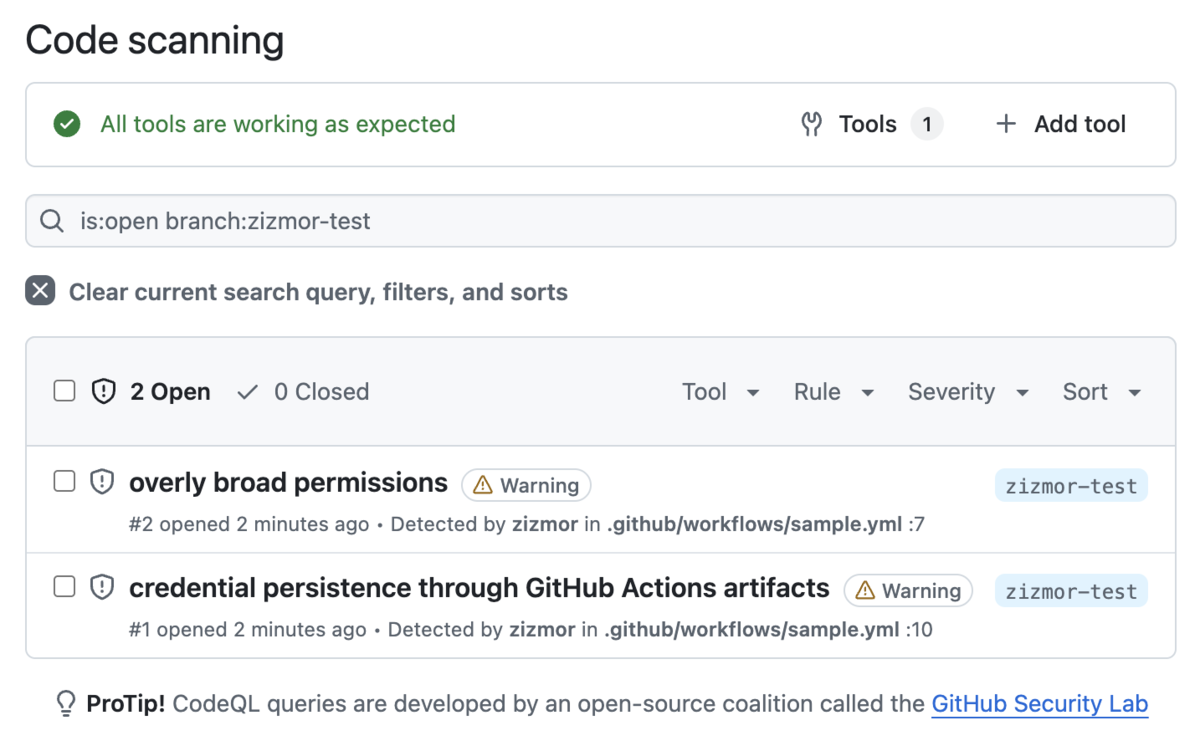The width and height of the screenshot is (1200, 746).
Task: Open the Tool filter dropdown
Action: pos(721,392)
